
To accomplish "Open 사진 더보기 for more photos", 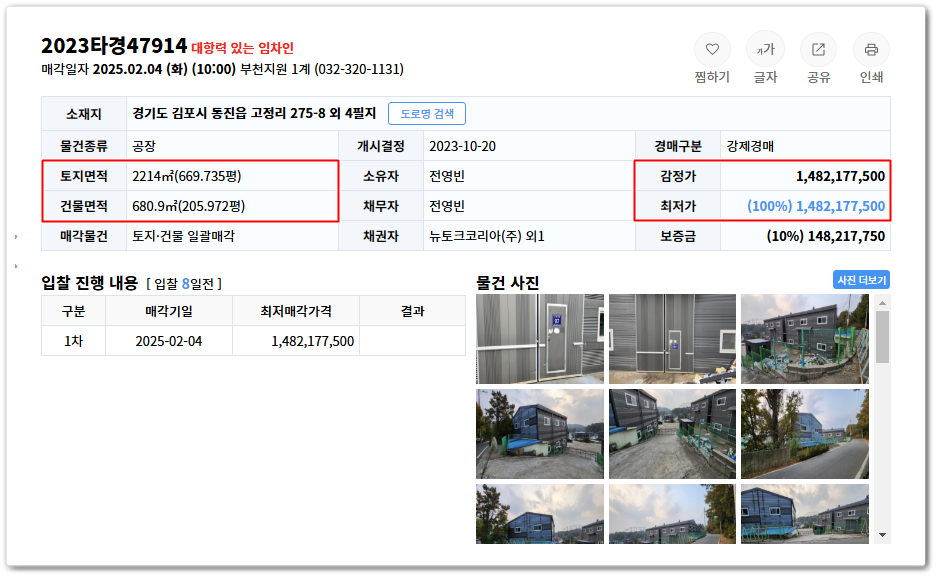I will click(861, 280).
